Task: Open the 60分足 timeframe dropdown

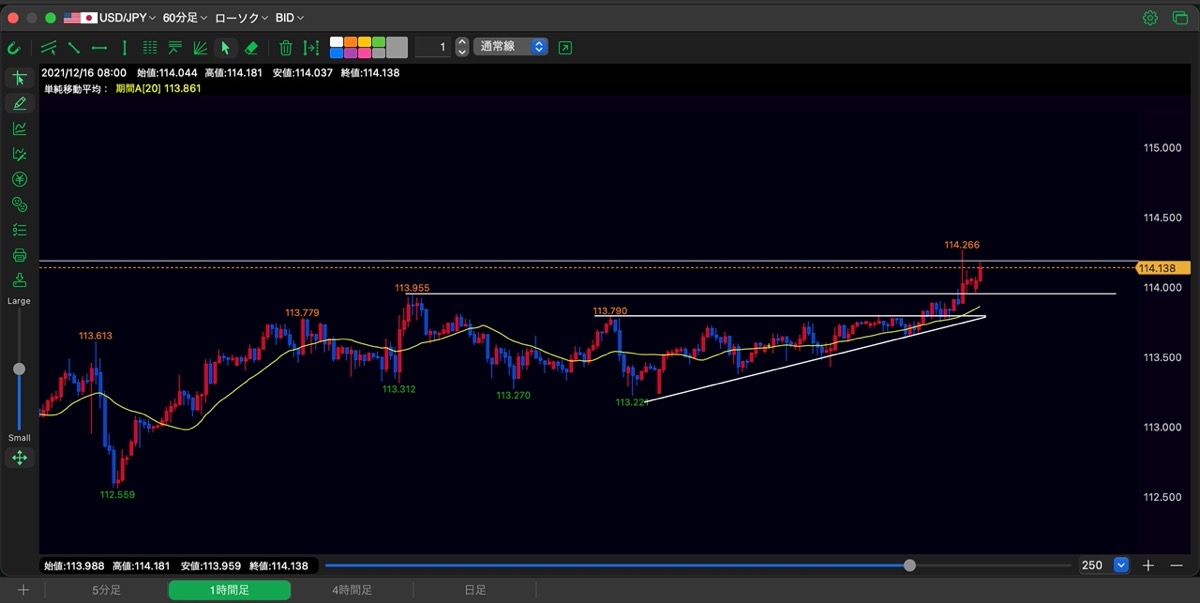Action: pyautogui.click(x=185, y=18)
